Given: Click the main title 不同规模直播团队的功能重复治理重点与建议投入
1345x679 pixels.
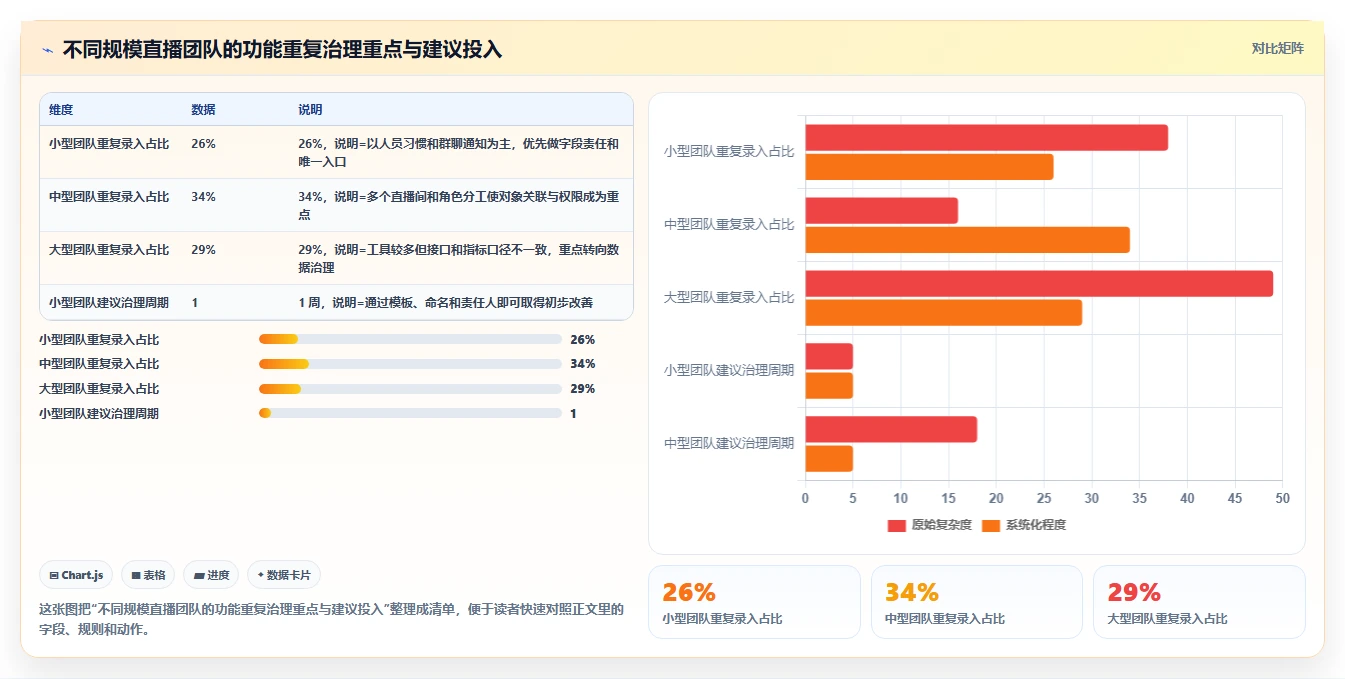Looking at the screenshot, I should tap(282, 49).
